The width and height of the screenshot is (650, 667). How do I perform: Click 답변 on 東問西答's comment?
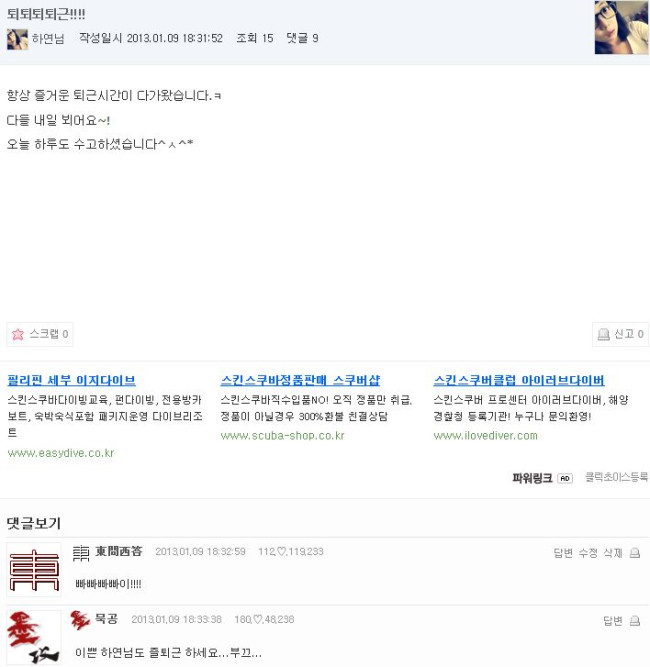pos(563,553)
